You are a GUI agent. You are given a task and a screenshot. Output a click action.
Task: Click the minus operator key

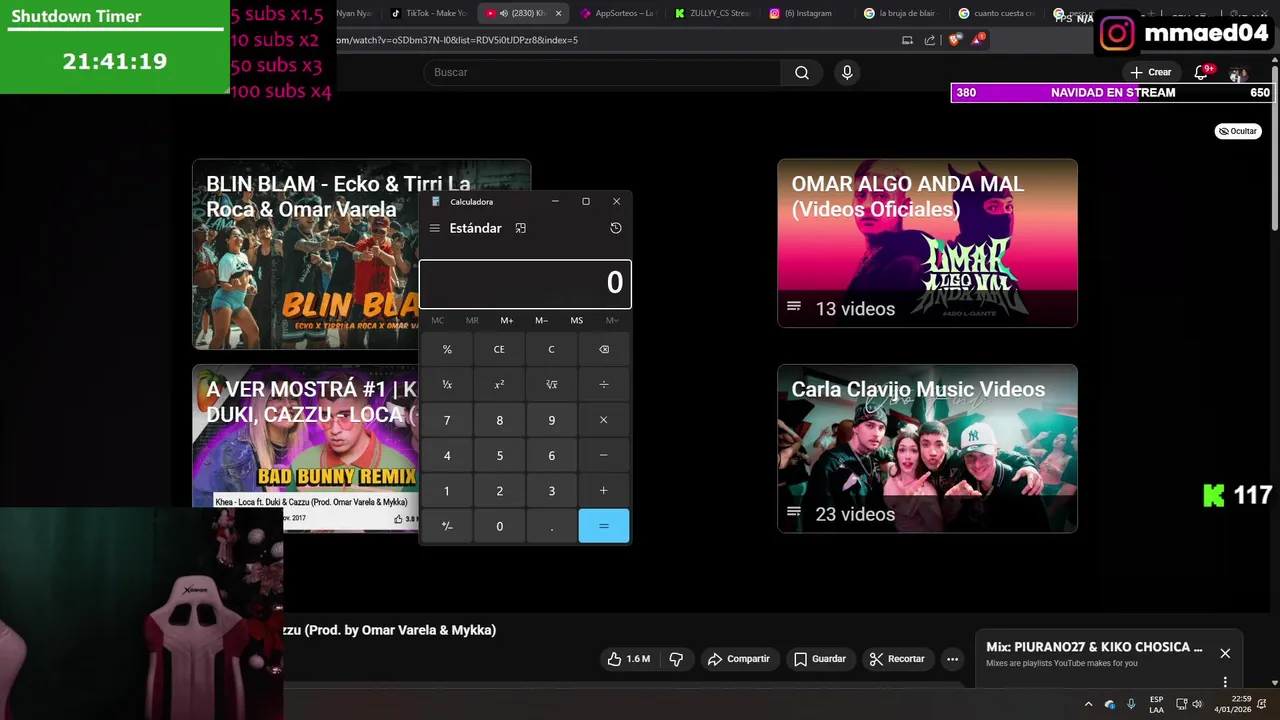[x=603, y=455]
